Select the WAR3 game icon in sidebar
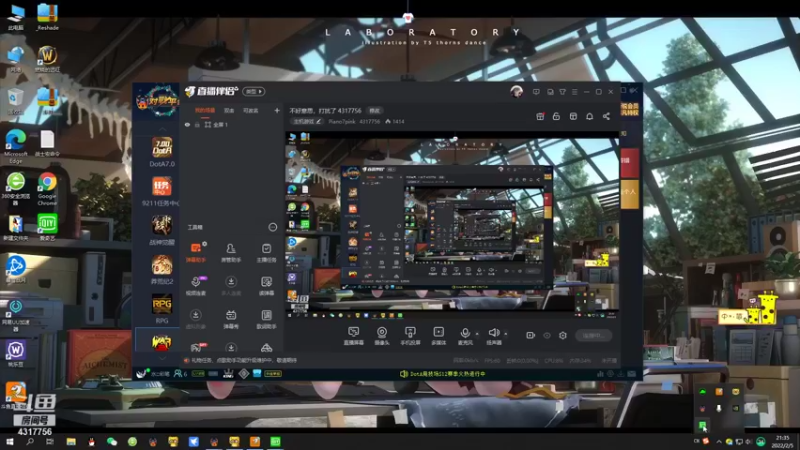800x450 pixels. click(161, 341)
